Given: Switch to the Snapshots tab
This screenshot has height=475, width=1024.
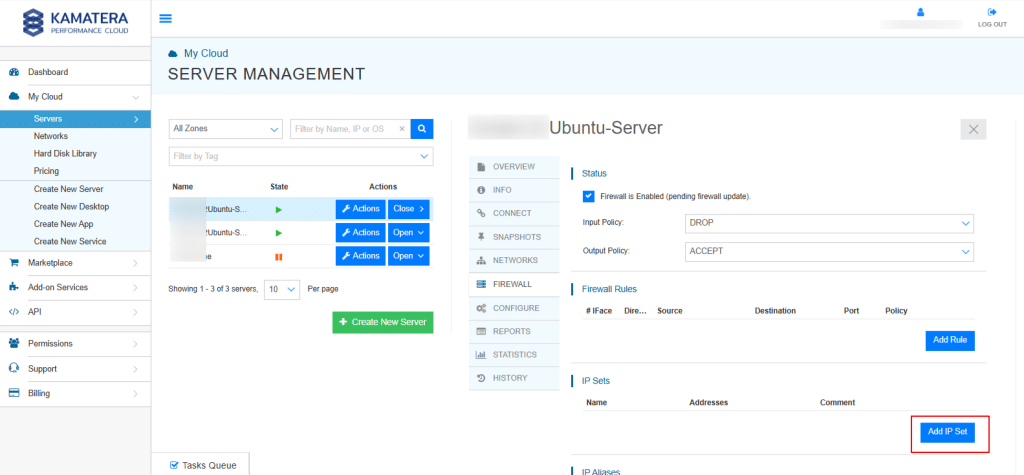Looking at the screenshot, I should pyautogui.click(x=514, y=237).
